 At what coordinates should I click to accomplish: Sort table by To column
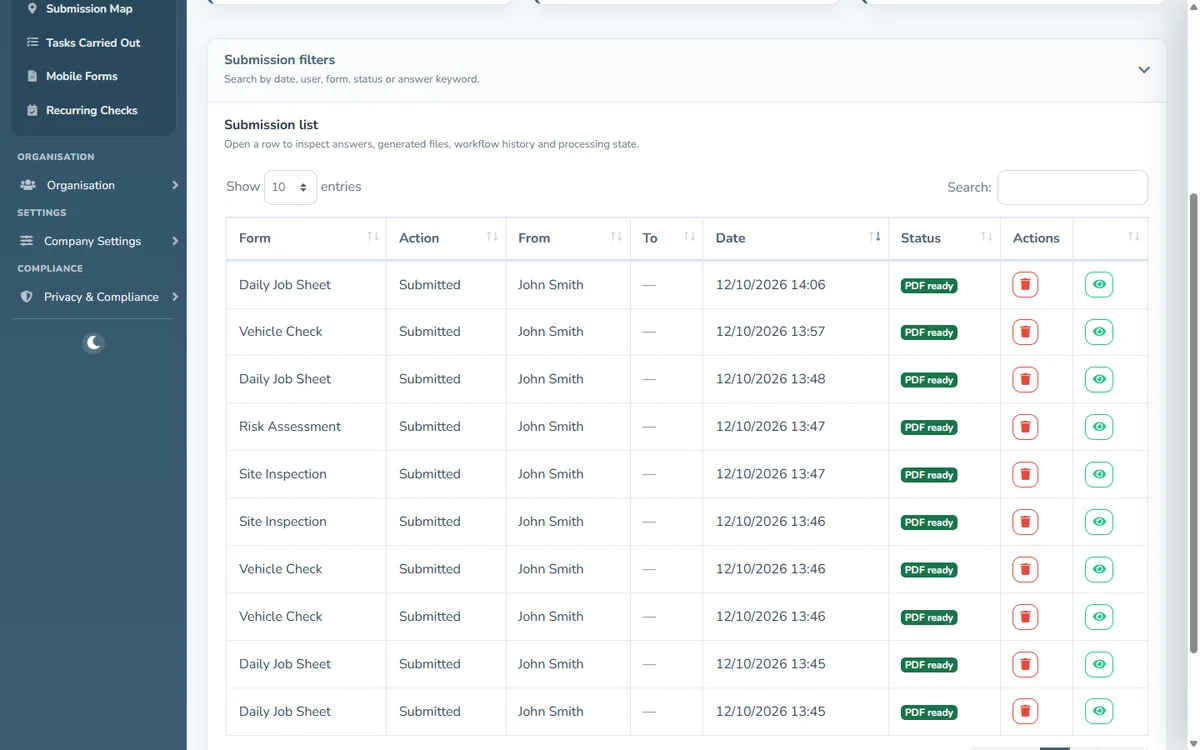pyautogui.click(x=667, y=238)
